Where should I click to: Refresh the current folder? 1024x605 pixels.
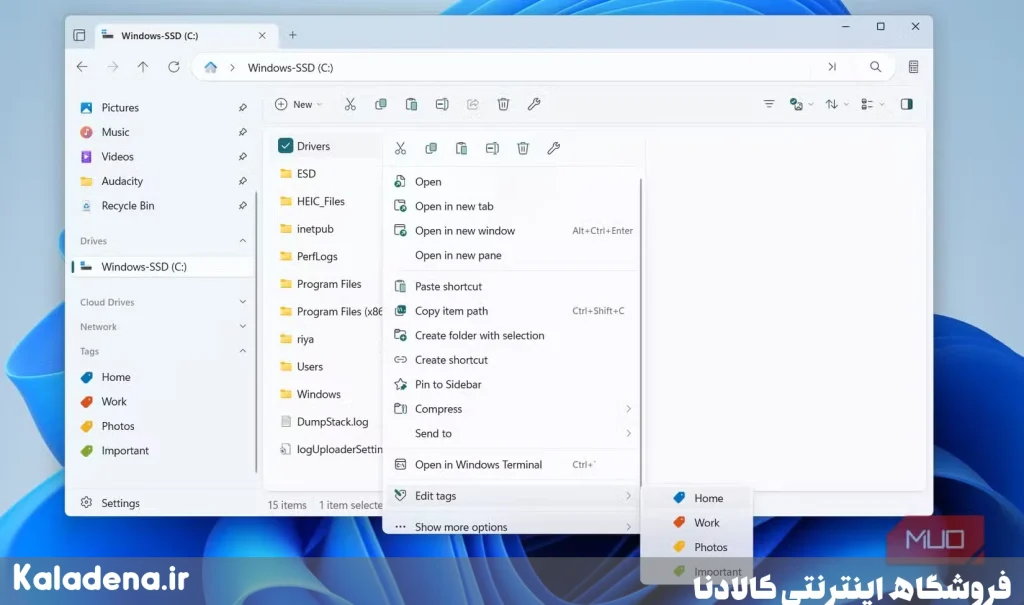pos(174,67)
